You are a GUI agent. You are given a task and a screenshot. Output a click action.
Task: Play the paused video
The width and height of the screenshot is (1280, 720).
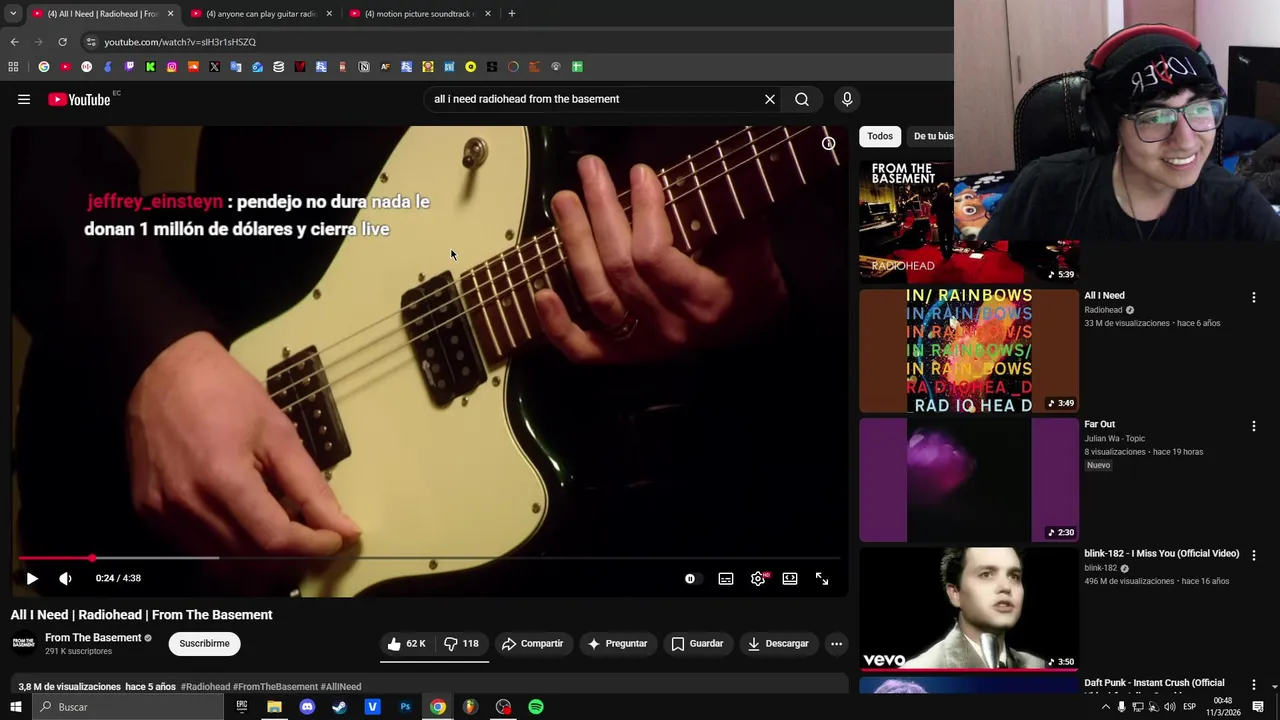click(32, 578)
